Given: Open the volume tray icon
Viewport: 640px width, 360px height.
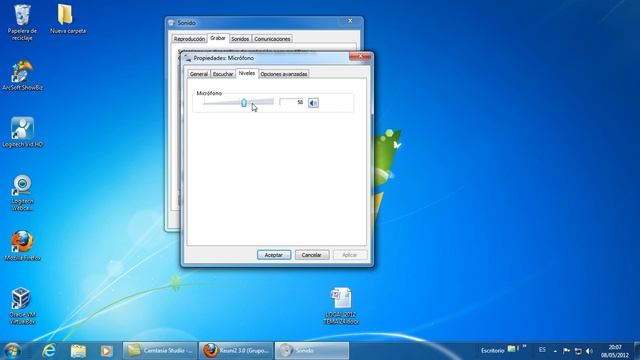Looking at the screenshot, I should coord(589,351).
